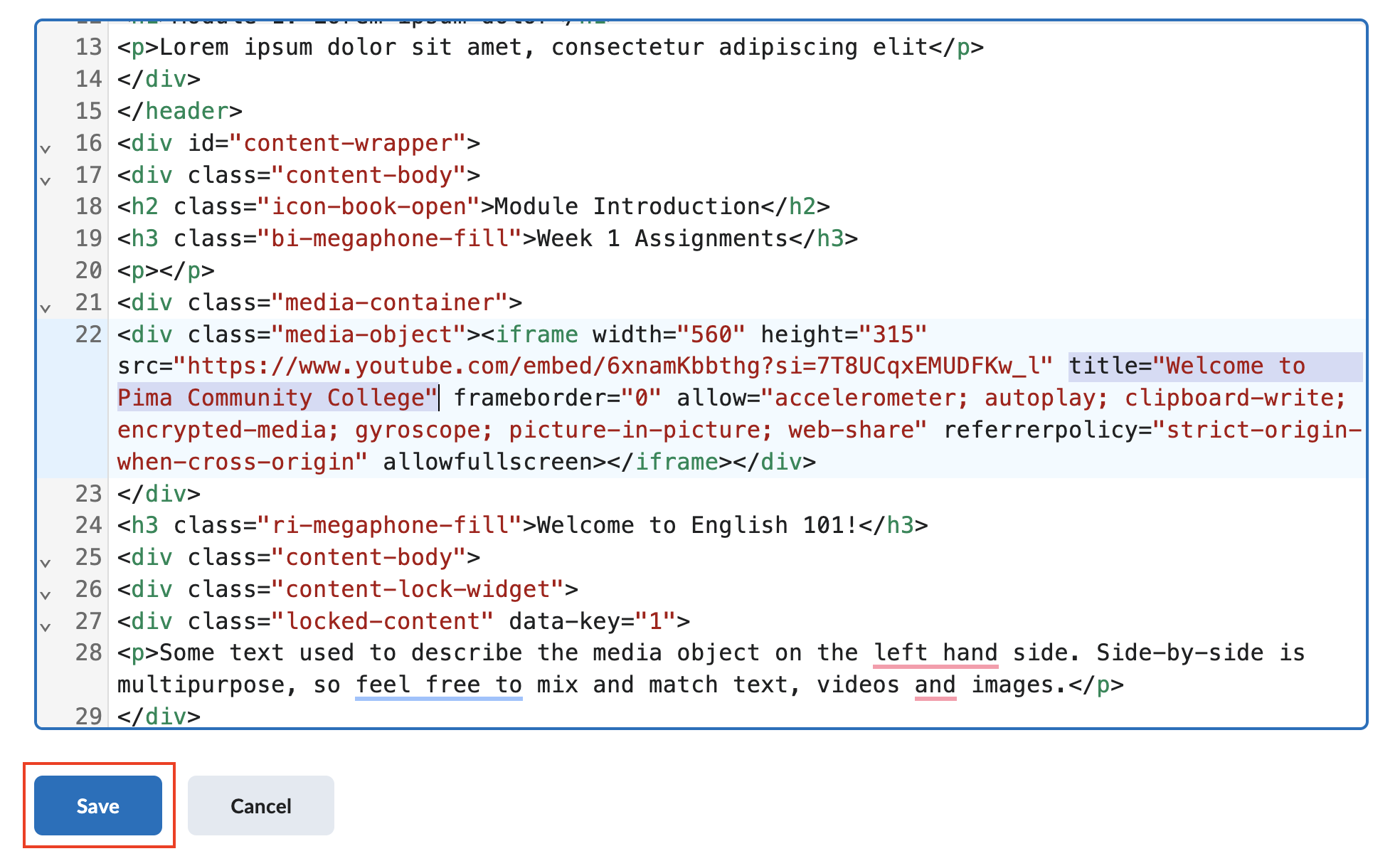Select line number 18 in the gutter
Image resolution: width=1400 pixels, height=861 pixels.
[89, 206]
